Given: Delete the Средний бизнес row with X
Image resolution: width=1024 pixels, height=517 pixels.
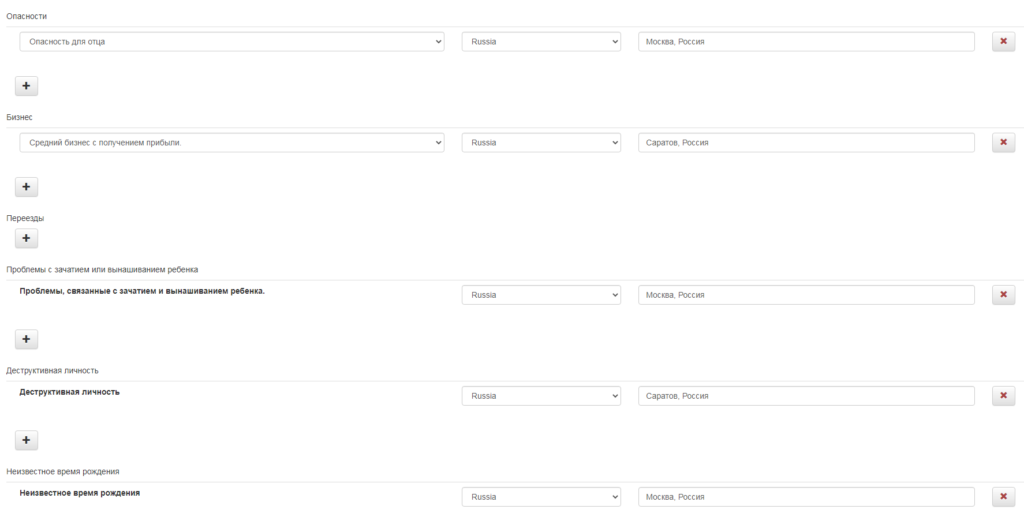Looking at the screenshot, I should 1003,143.
